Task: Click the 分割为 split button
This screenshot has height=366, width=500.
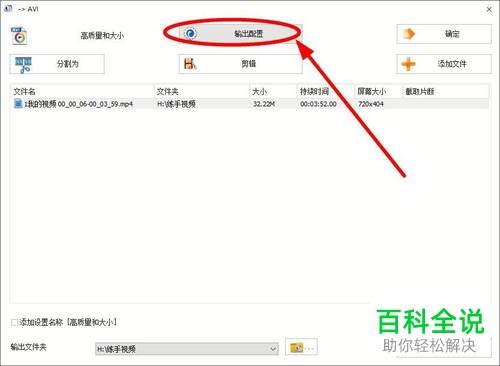Action: (57, 64)
